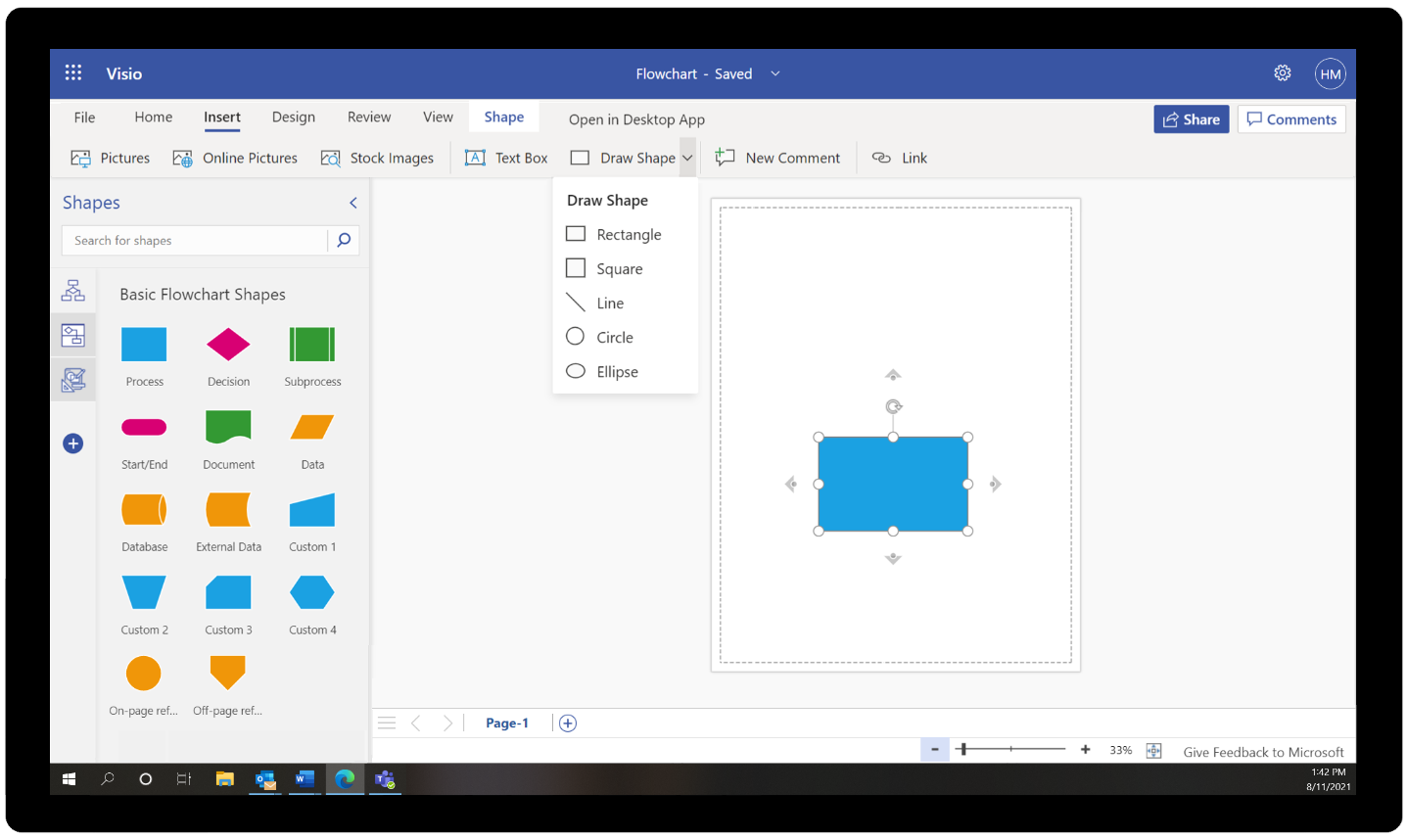The height and width of the screenshot is (840, 1407).
Task: Click the blue plus to add a stencil
Action: tap(72, 443)
